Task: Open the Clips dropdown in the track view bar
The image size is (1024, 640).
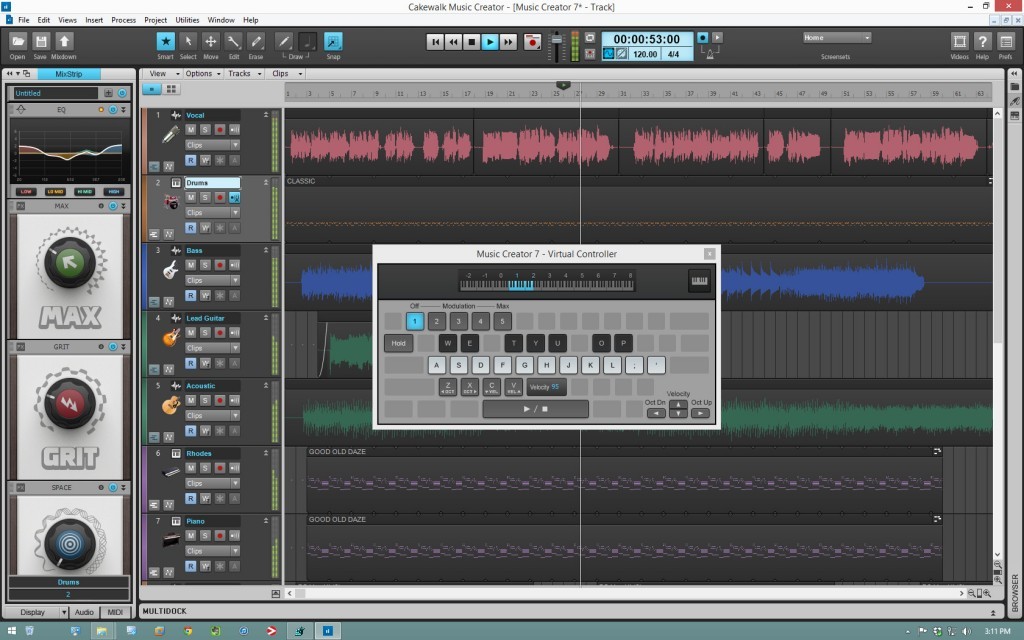Action: [287, 74]
